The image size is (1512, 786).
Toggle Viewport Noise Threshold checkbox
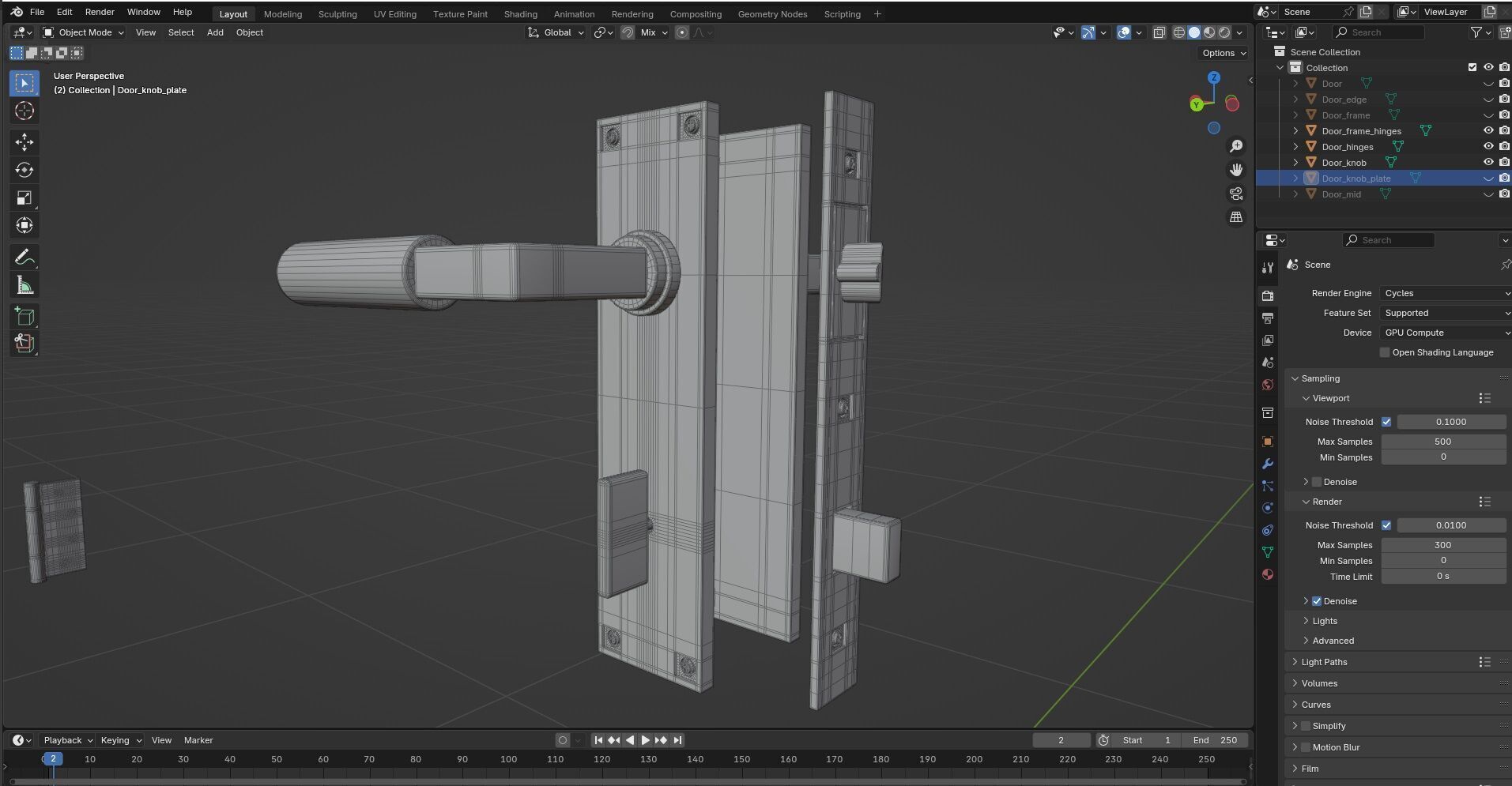click(1386, 422)
